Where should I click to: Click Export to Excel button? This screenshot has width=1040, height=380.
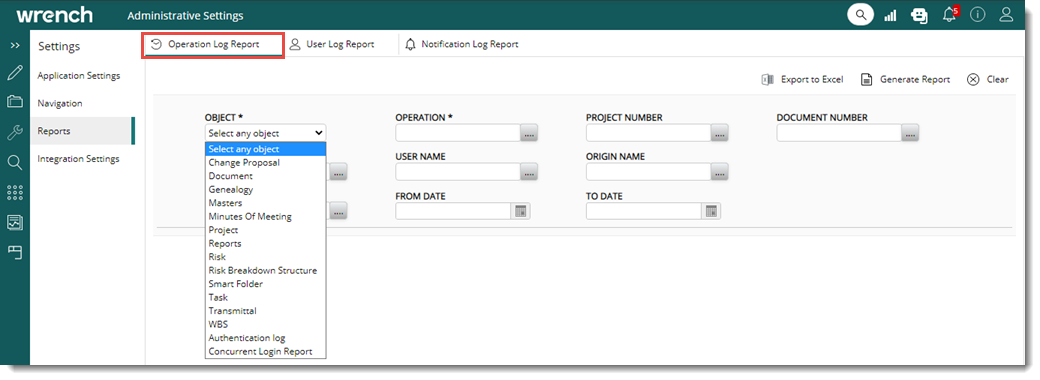click(x=803, y=80)
